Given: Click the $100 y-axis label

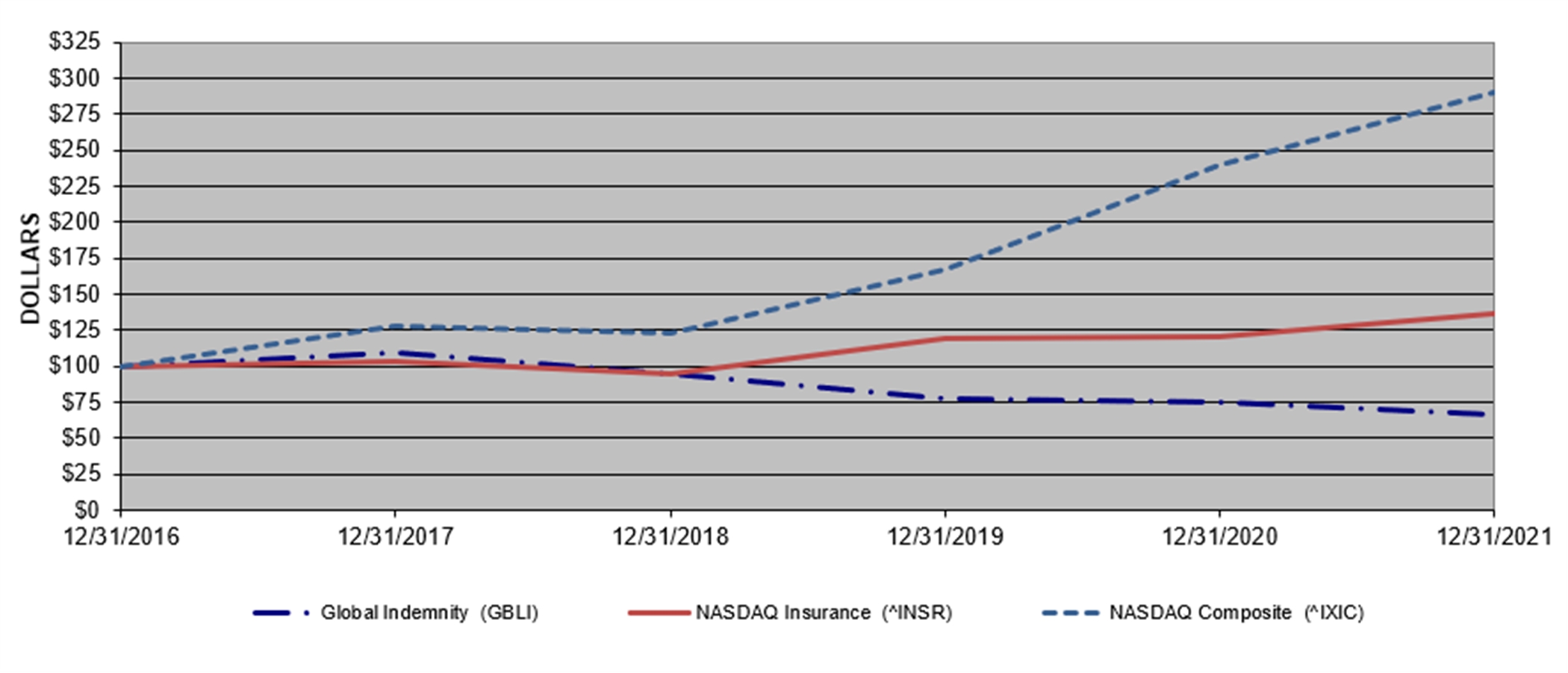Looking at the screenshot, I should click(x=75, y=366).
